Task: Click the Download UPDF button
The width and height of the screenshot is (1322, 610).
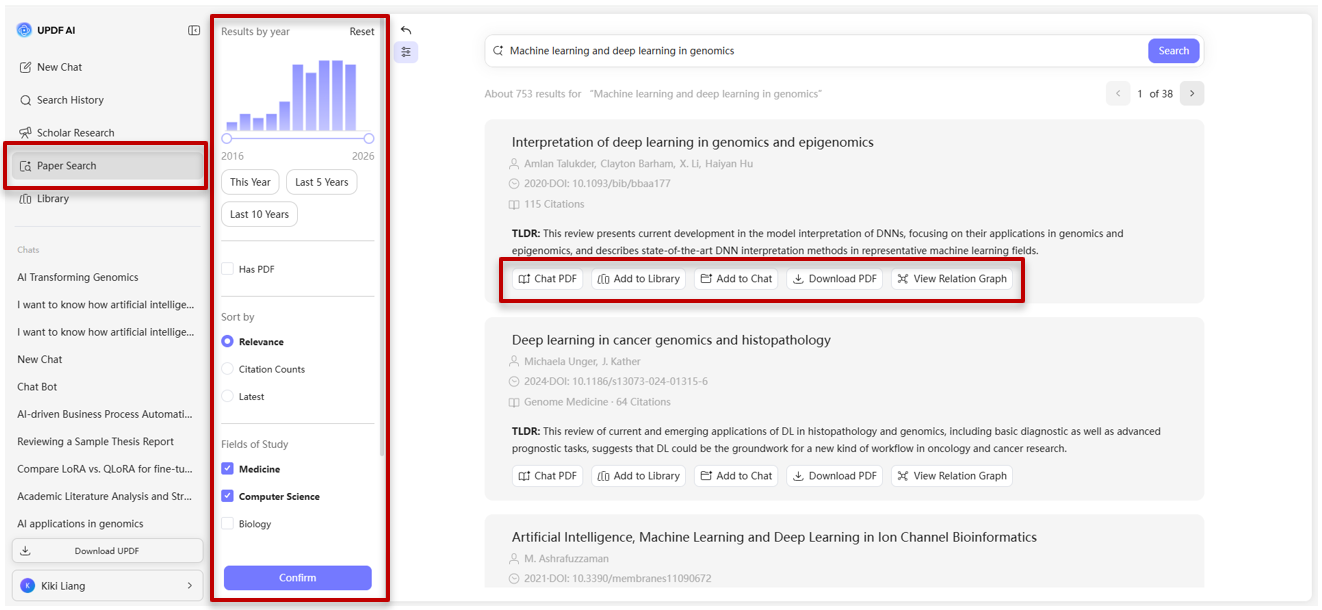Action: 107,551
